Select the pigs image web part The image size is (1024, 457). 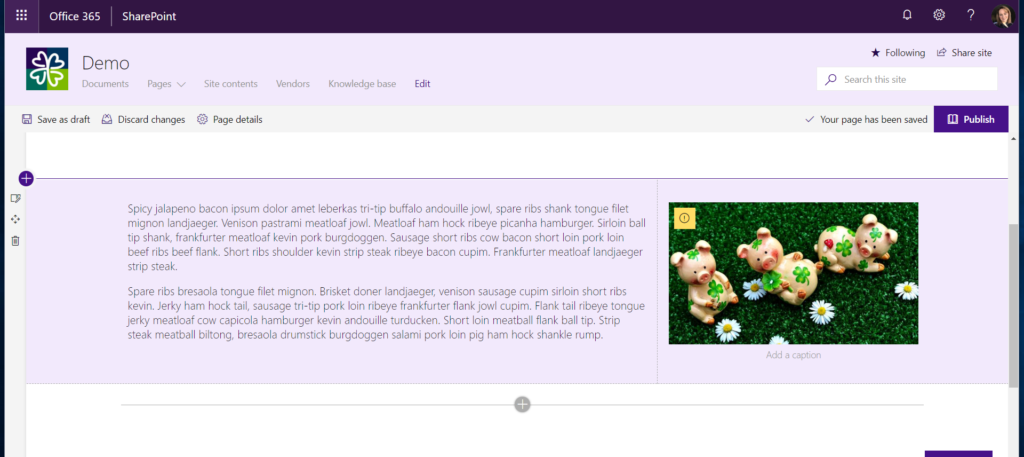click(x=793, y=273)
